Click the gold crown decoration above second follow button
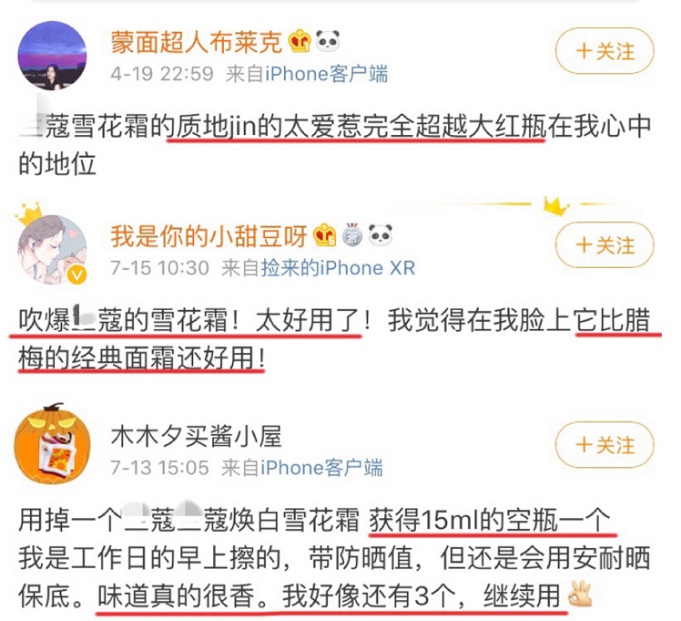681x621 pixels. [x=556, y=206]
